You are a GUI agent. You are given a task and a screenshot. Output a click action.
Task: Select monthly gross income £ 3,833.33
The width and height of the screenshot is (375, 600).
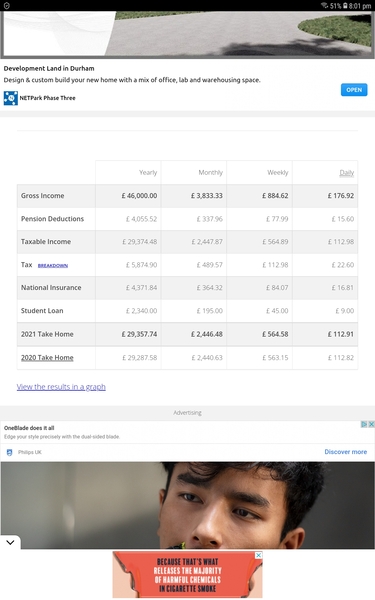[207, 196]
